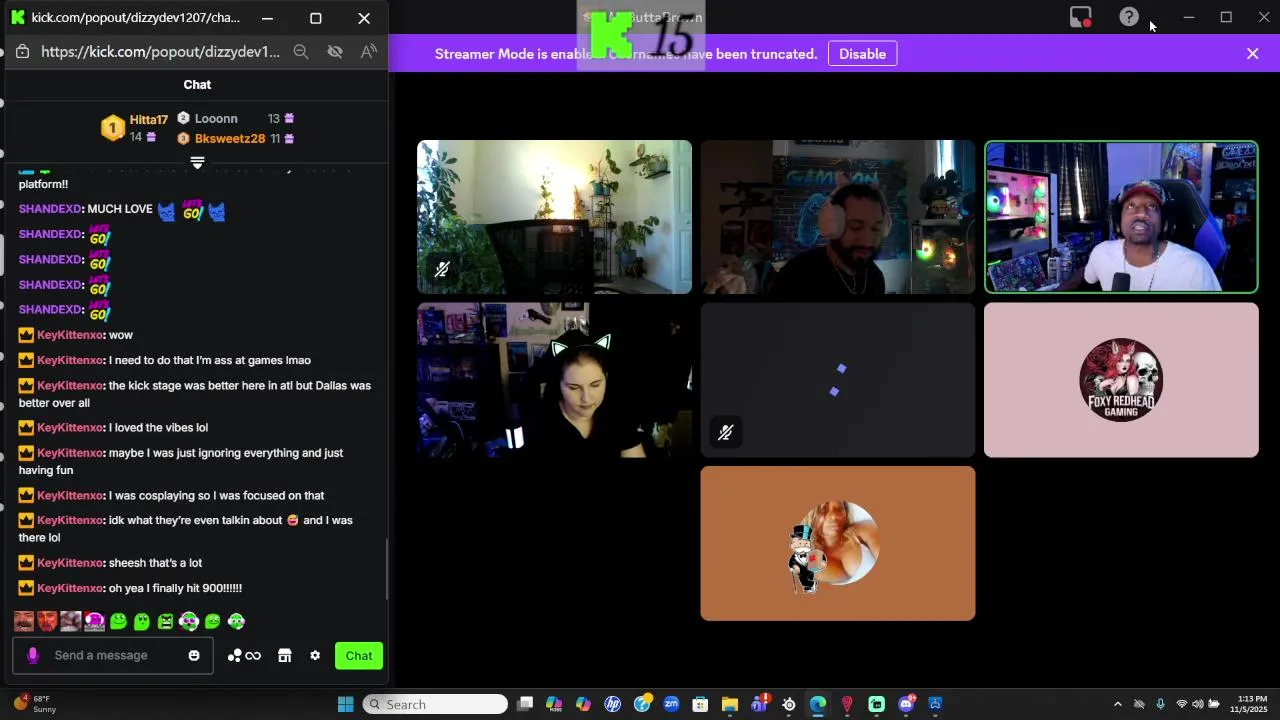The image size is (1280, 720).
Task: Open Microsoft Store from the taskbar
Action: tap(700, 704)
